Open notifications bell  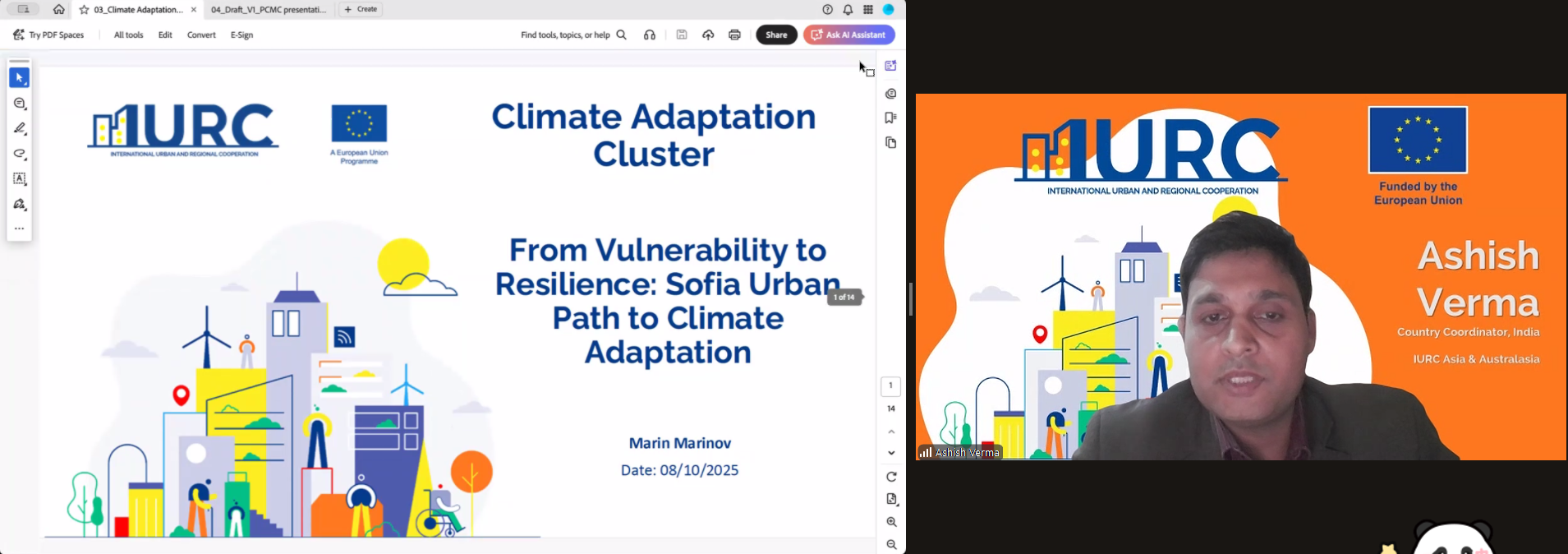click(x=848, y=10)
